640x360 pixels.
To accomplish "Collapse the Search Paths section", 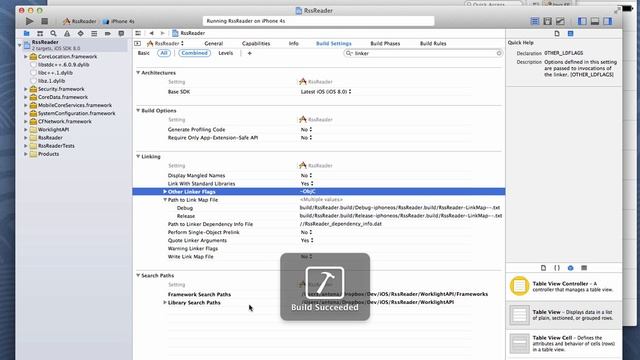I will pyautogui.click(x=138, y=276).
